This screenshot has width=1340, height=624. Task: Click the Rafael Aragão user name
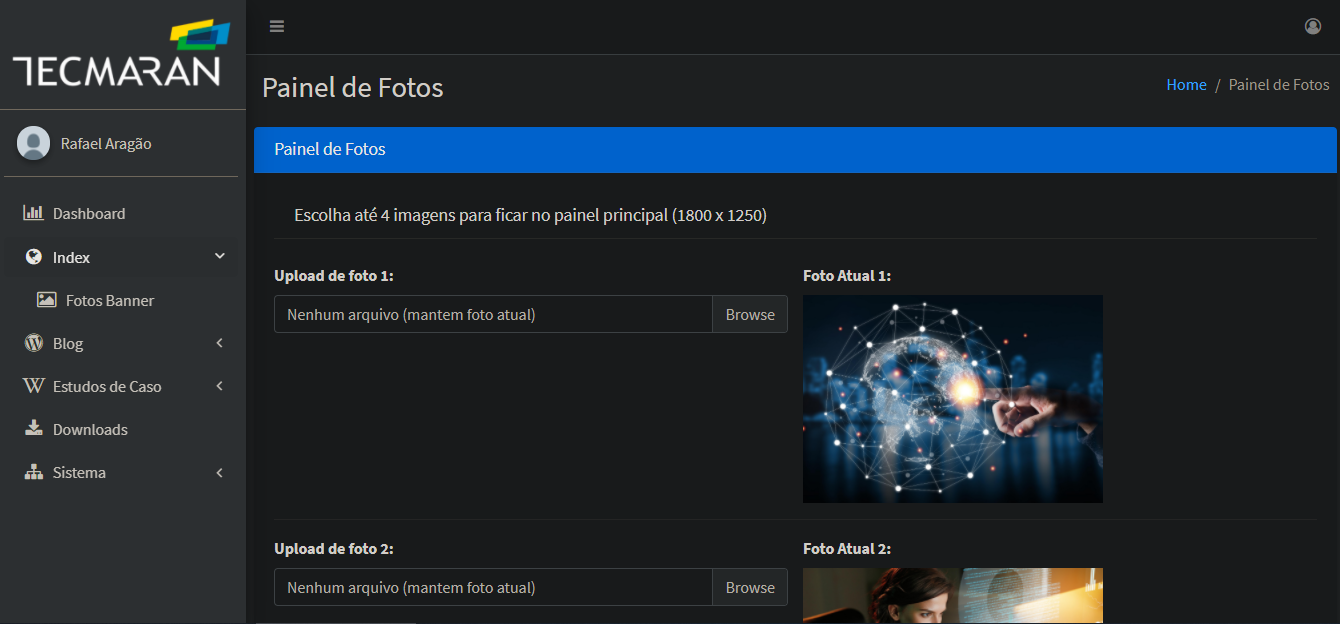106,143
